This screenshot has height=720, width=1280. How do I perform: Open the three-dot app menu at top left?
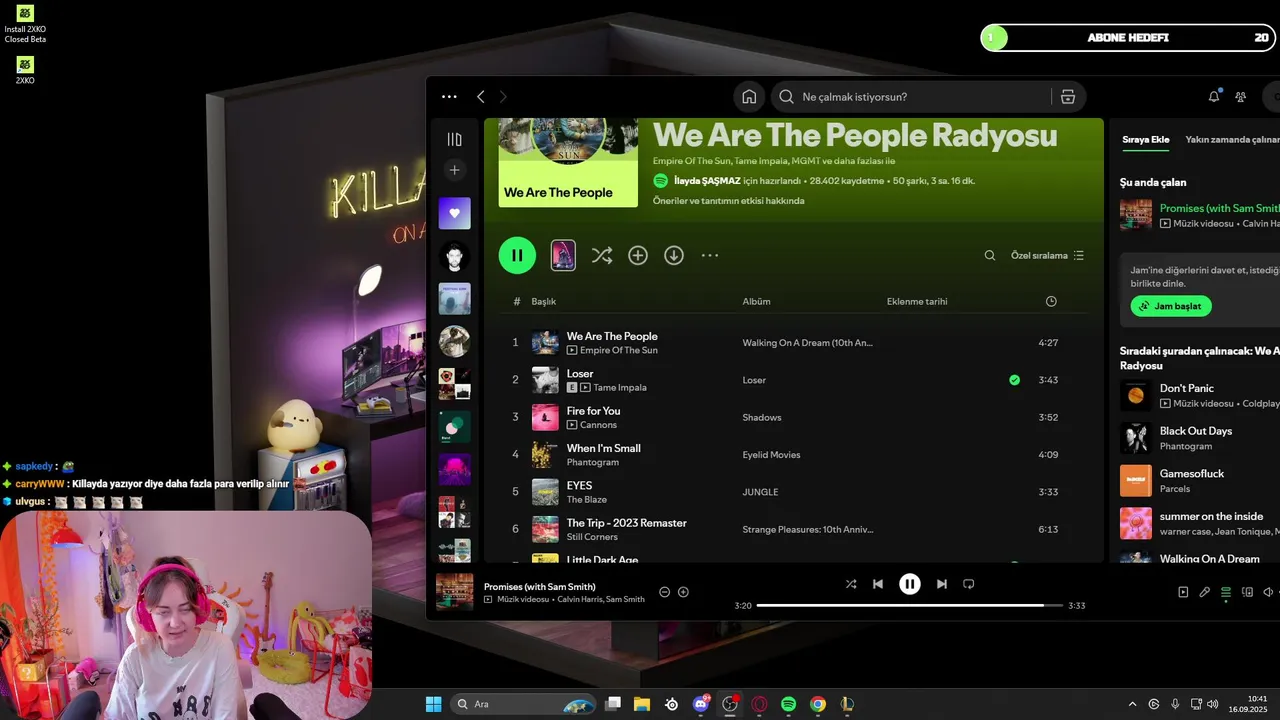click(449, 97)
